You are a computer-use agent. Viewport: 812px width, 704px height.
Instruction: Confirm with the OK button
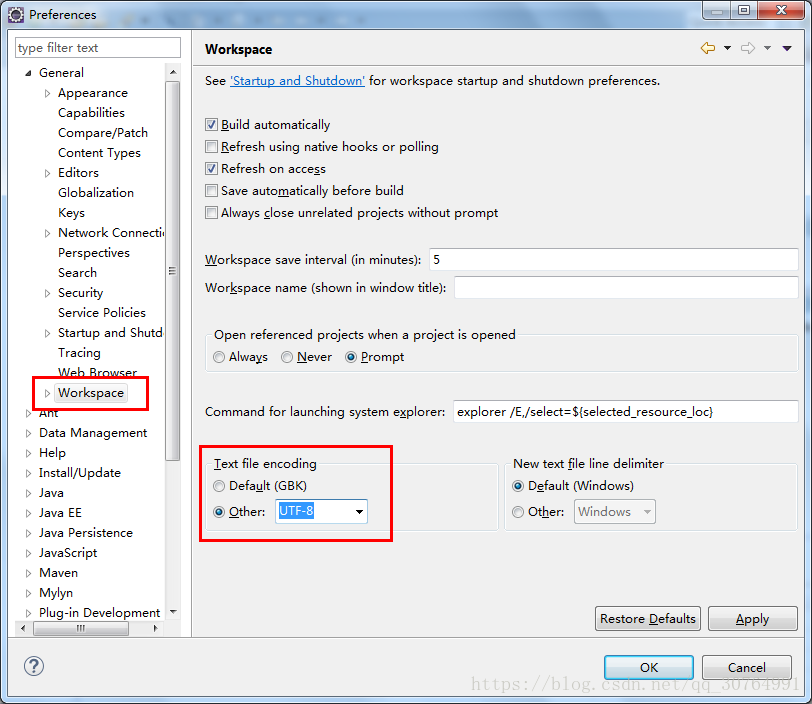pos(648,667)
